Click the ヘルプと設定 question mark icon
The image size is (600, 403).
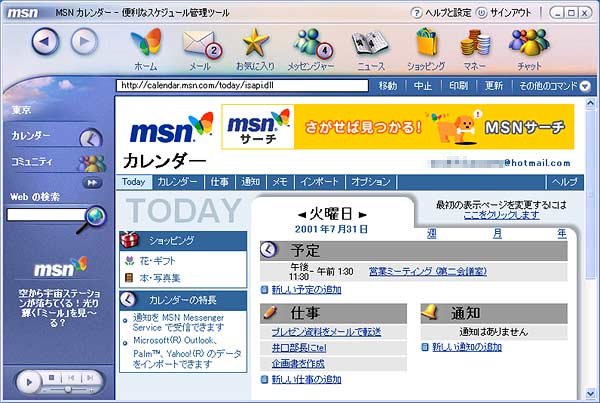pos(416,13)
